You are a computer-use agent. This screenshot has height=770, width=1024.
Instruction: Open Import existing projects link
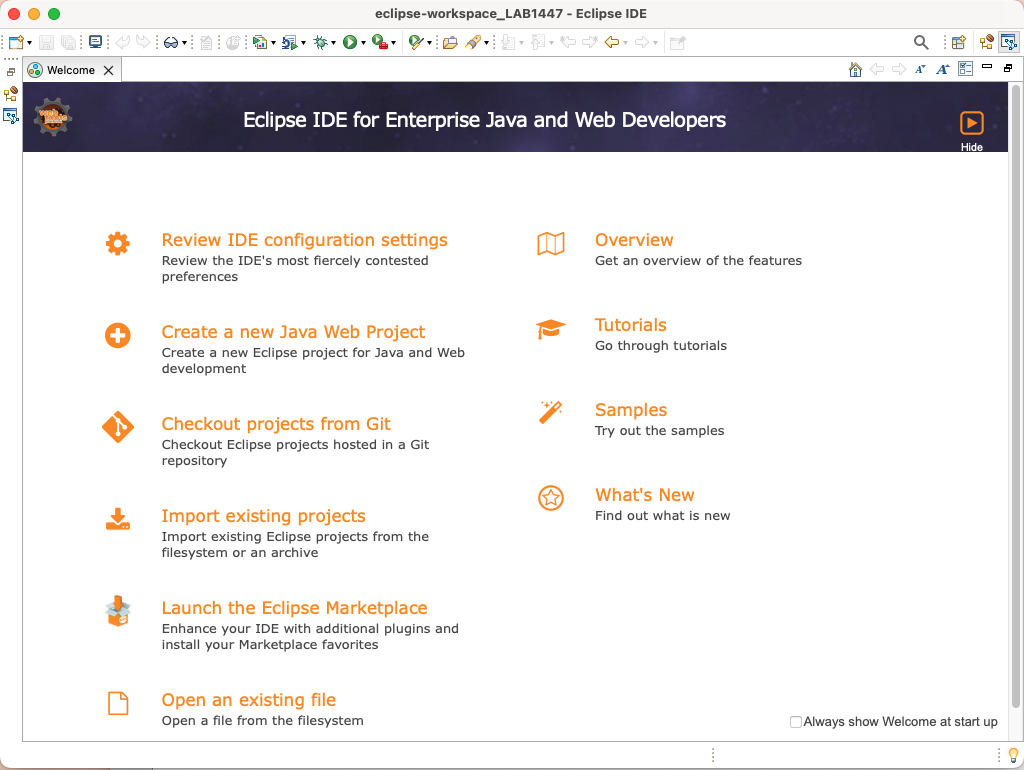pos(263,516)
